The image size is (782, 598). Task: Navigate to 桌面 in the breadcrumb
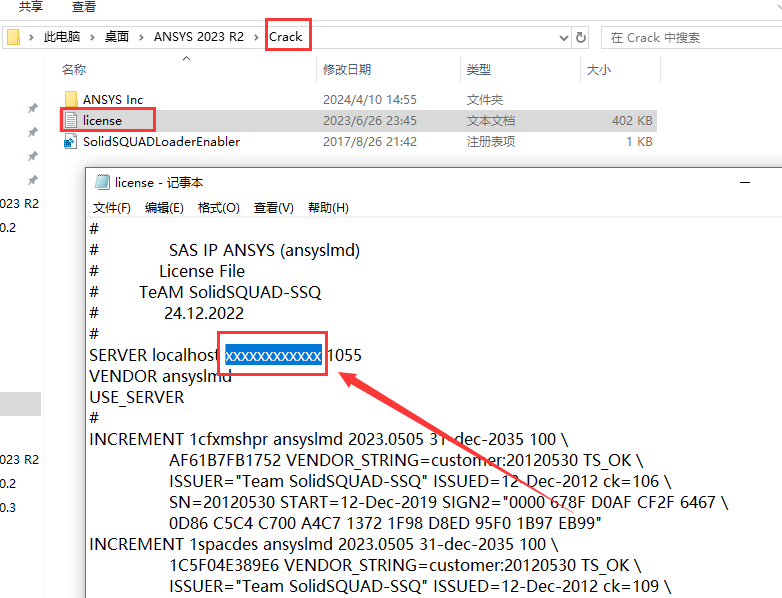117,37
